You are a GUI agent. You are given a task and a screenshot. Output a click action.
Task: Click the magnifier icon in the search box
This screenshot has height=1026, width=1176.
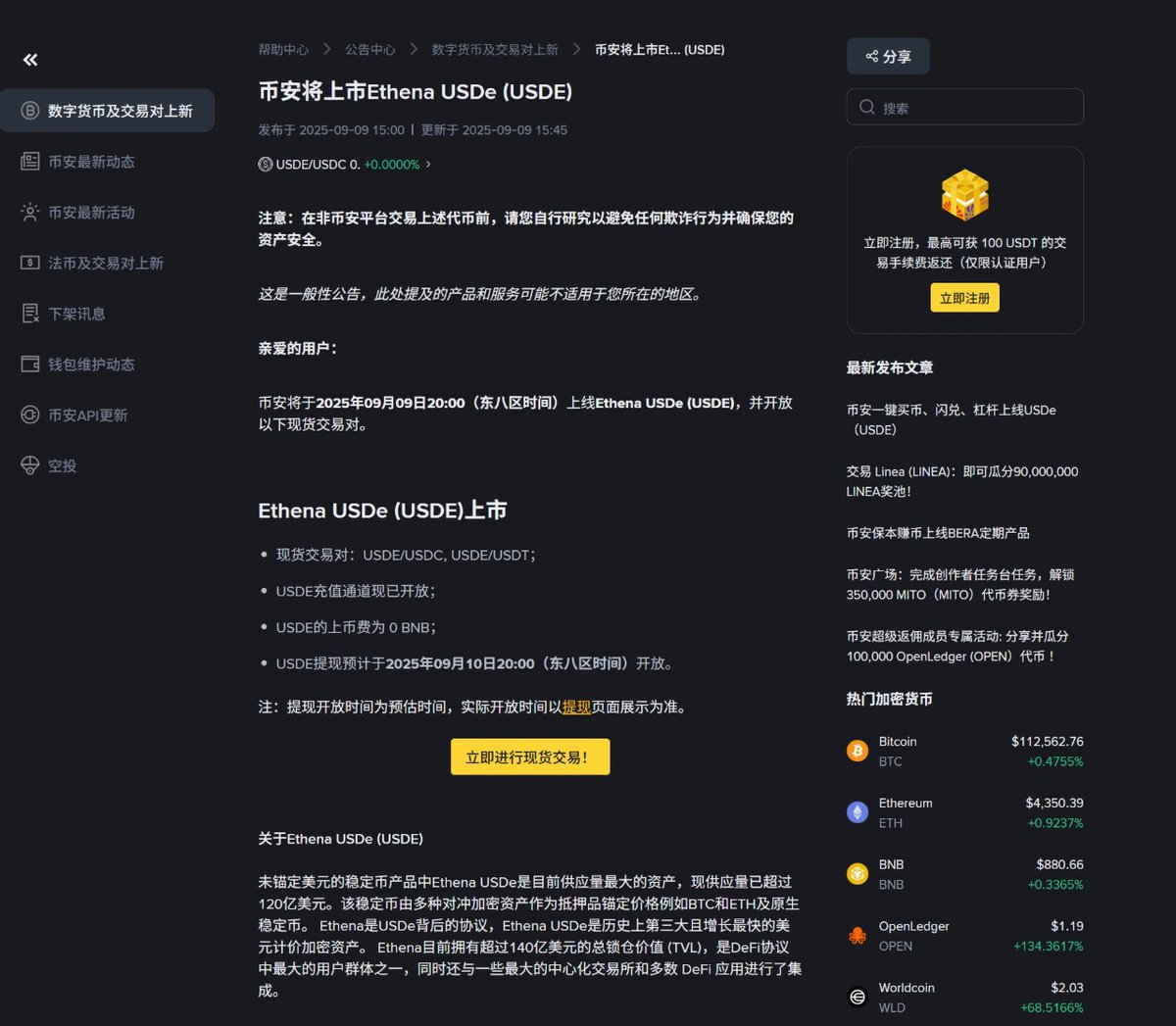(x=867, y=107)
